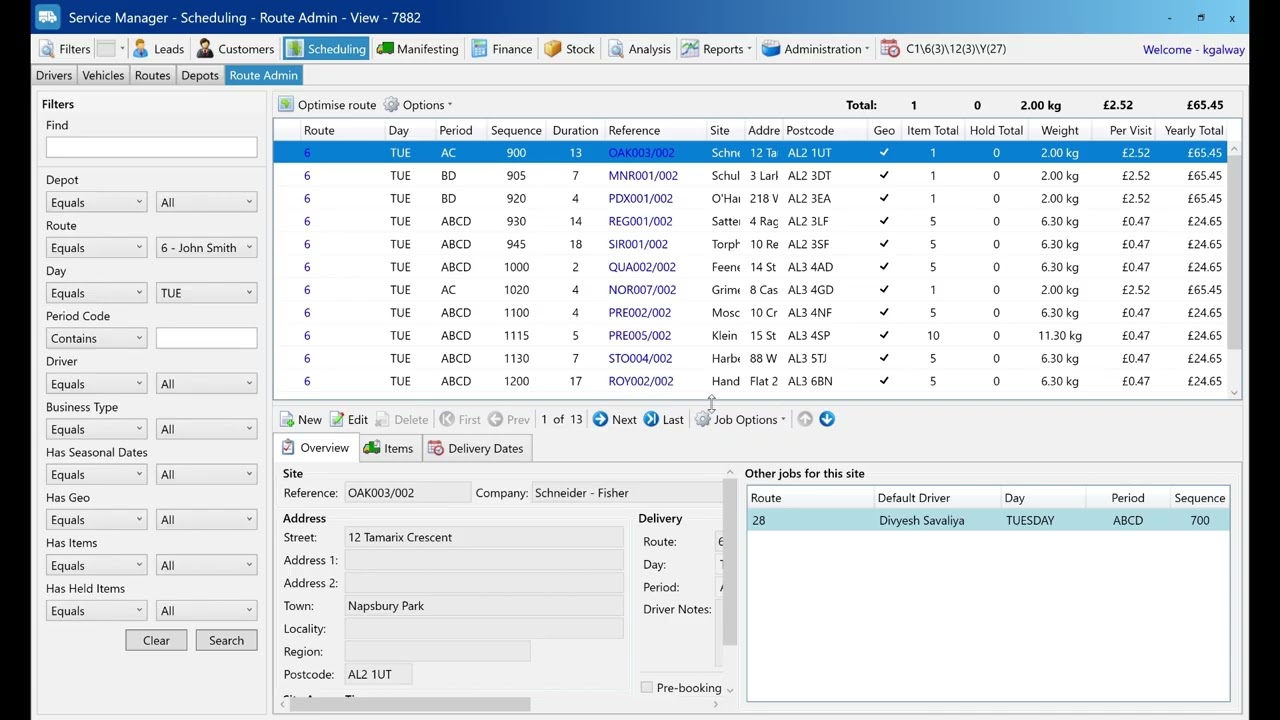Open the Customers module
This screenshot has height=720, width=1280.
click(x=235, y=49)
